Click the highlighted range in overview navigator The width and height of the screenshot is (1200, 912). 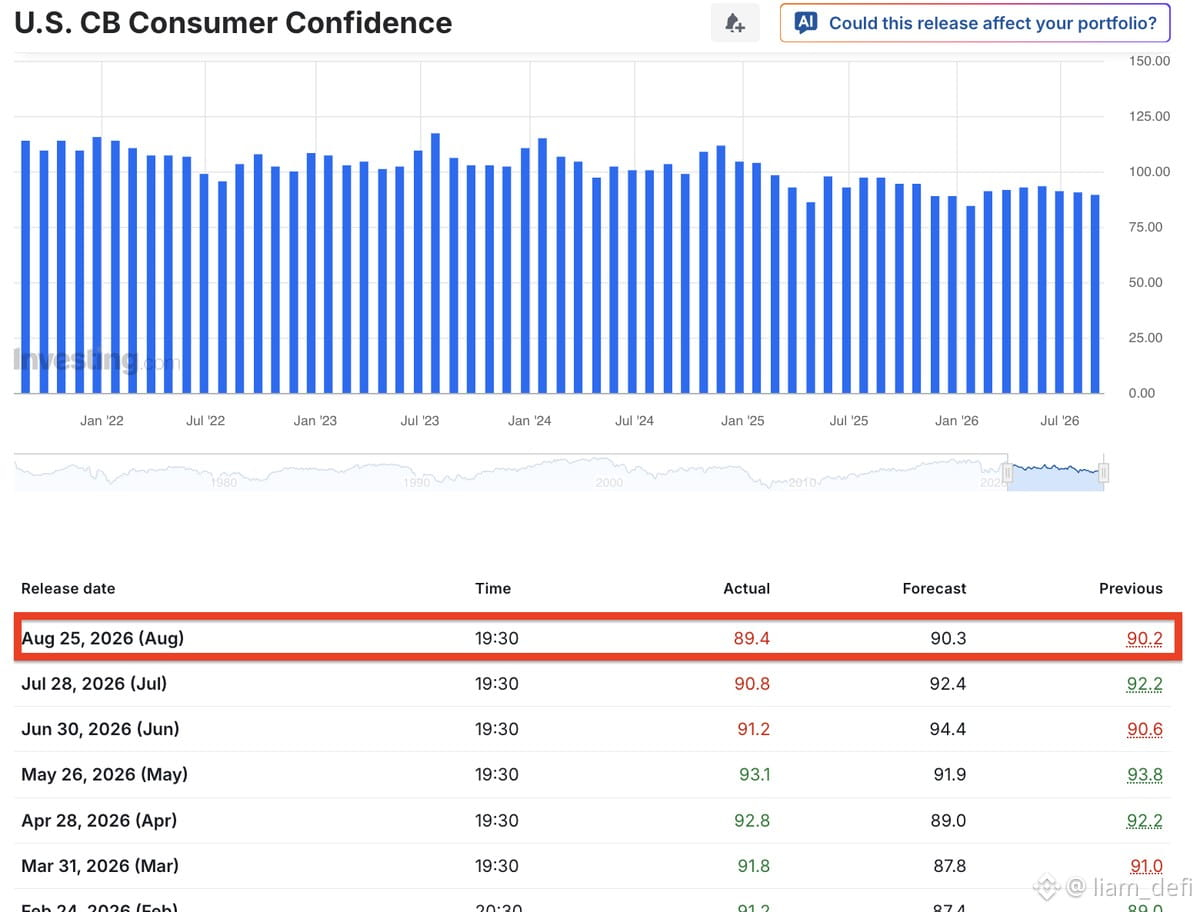(x=1056, y=473)
